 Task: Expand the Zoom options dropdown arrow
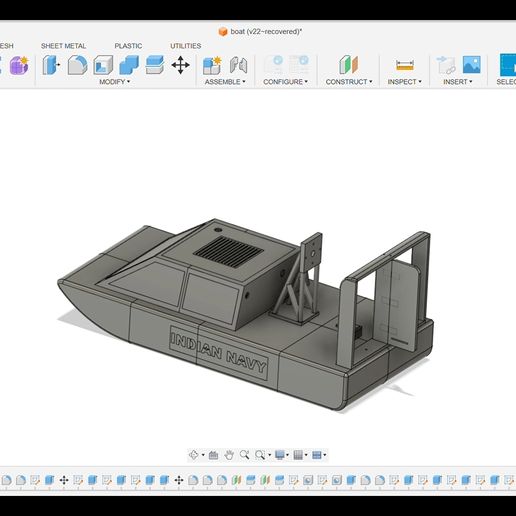(x=269, y=455)
